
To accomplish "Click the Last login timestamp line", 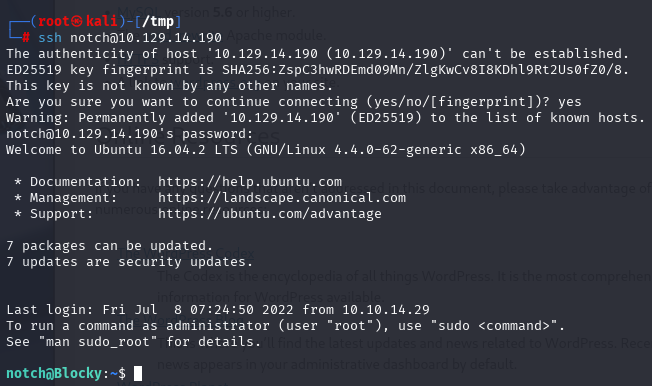I will [x=218, y=310].
